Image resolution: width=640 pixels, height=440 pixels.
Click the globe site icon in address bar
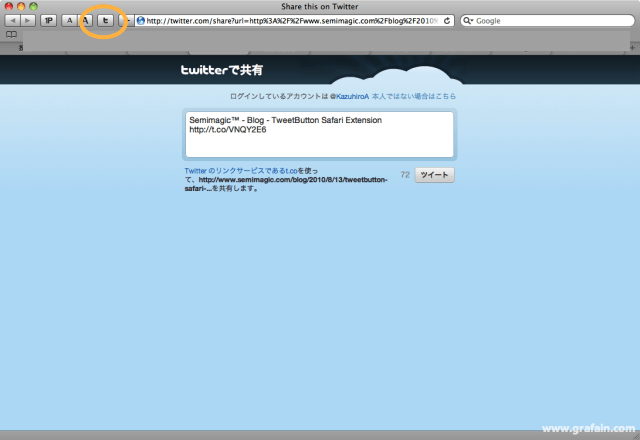(x=141, y=20)
